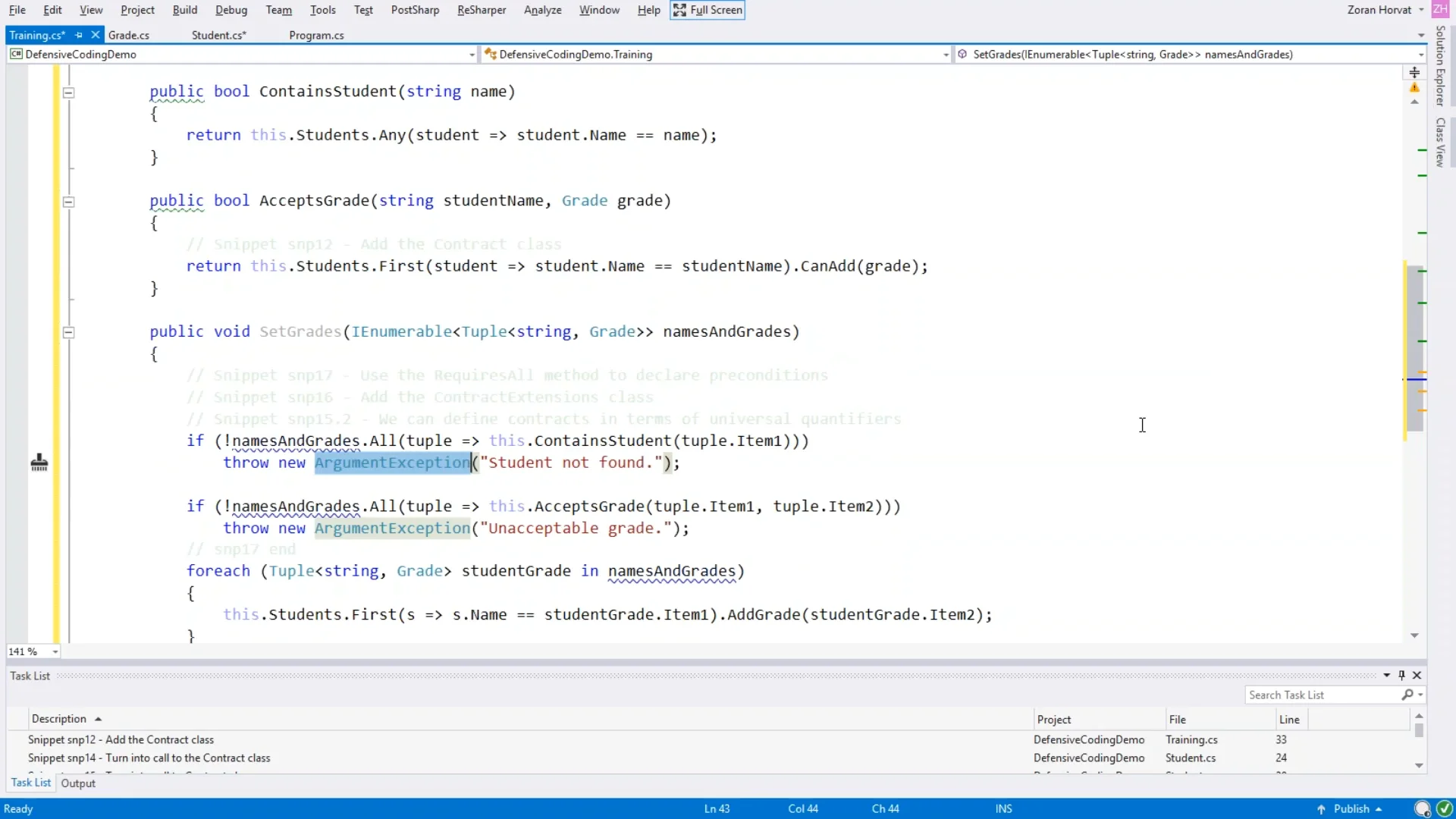Click the yellow ReSharper warning indicator icon
Screen dimensions: 1456x819
coord(1414,88)
